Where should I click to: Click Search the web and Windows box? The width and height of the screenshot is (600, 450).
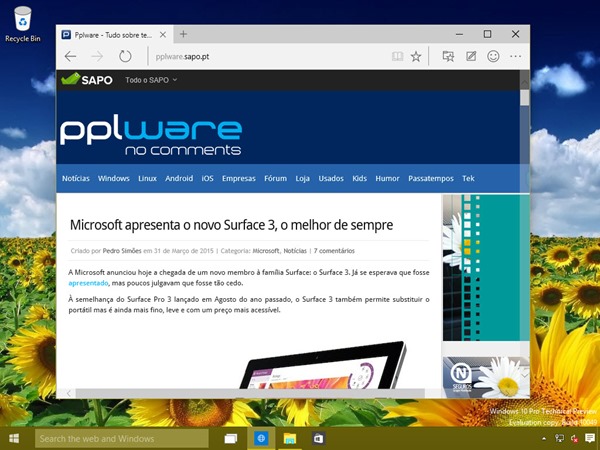(x=122, y=439)
